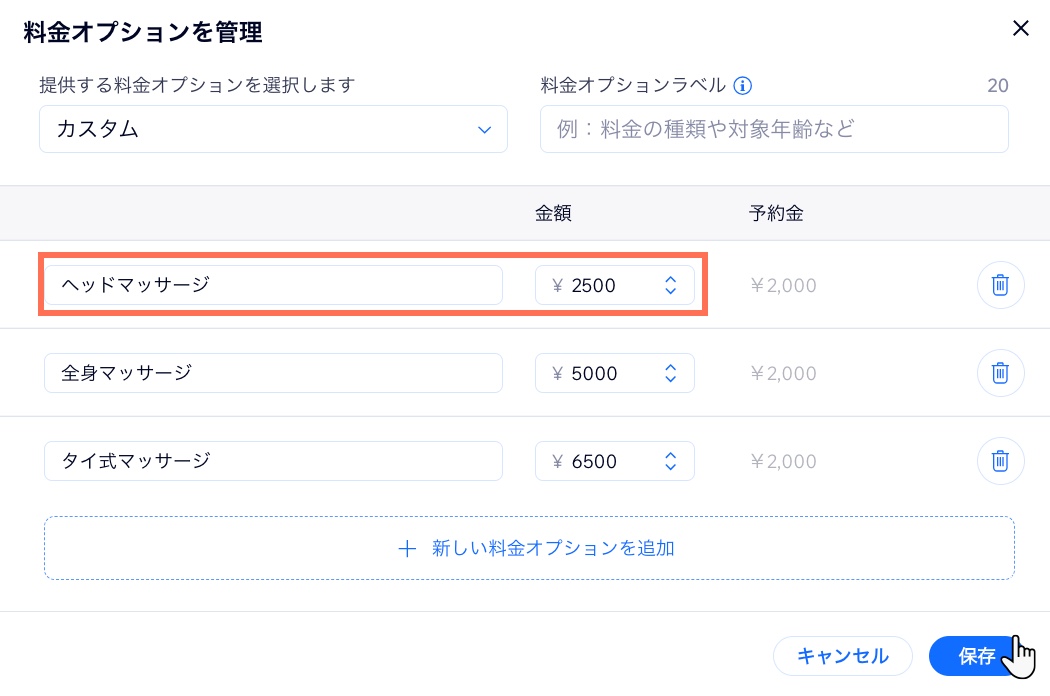Open the カスタム pricing options dropdown
Screen dimensions: 1050x696
[273, 129]
